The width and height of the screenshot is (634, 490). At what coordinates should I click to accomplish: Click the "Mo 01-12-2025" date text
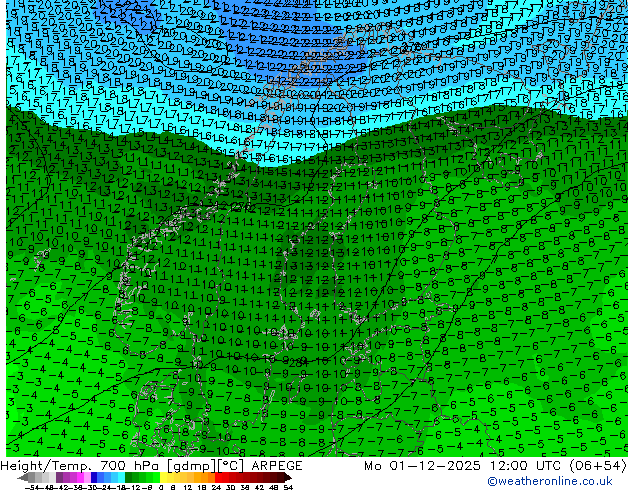(x=423, y=466)
